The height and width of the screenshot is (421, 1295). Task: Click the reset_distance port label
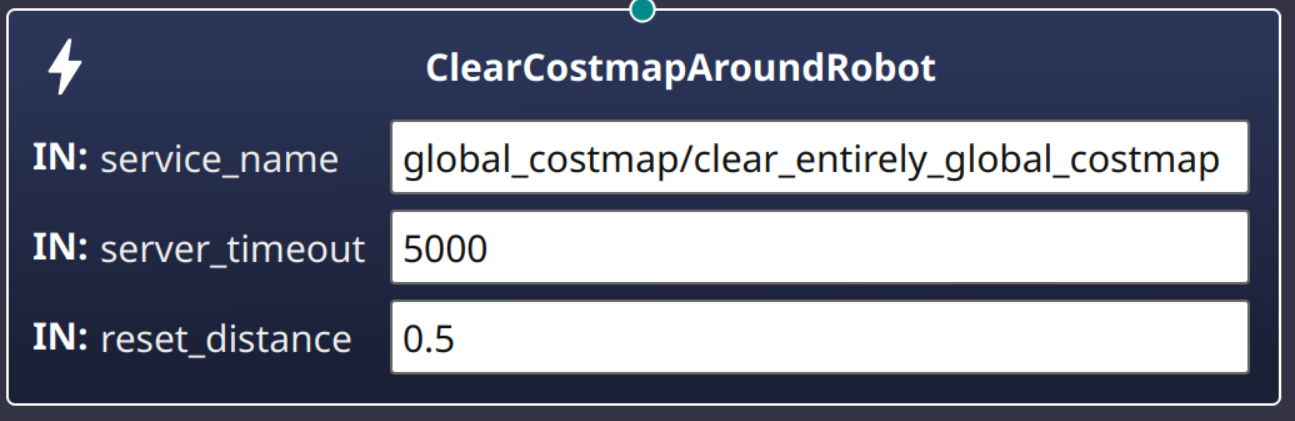(225, 339)
